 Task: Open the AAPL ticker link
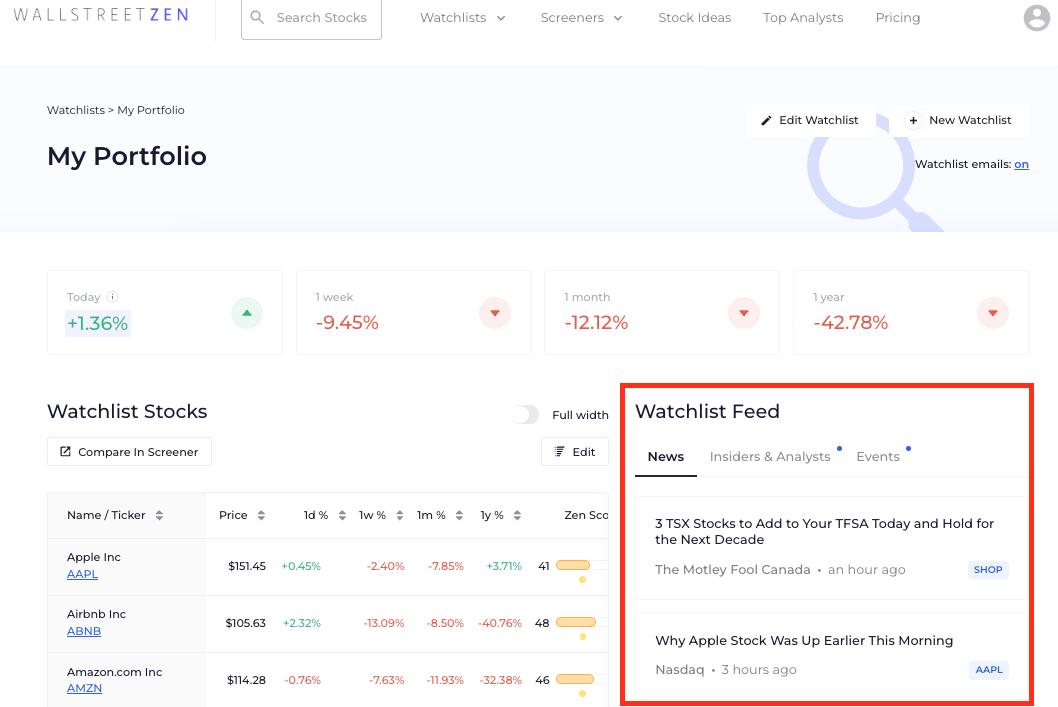pos(82,574)
